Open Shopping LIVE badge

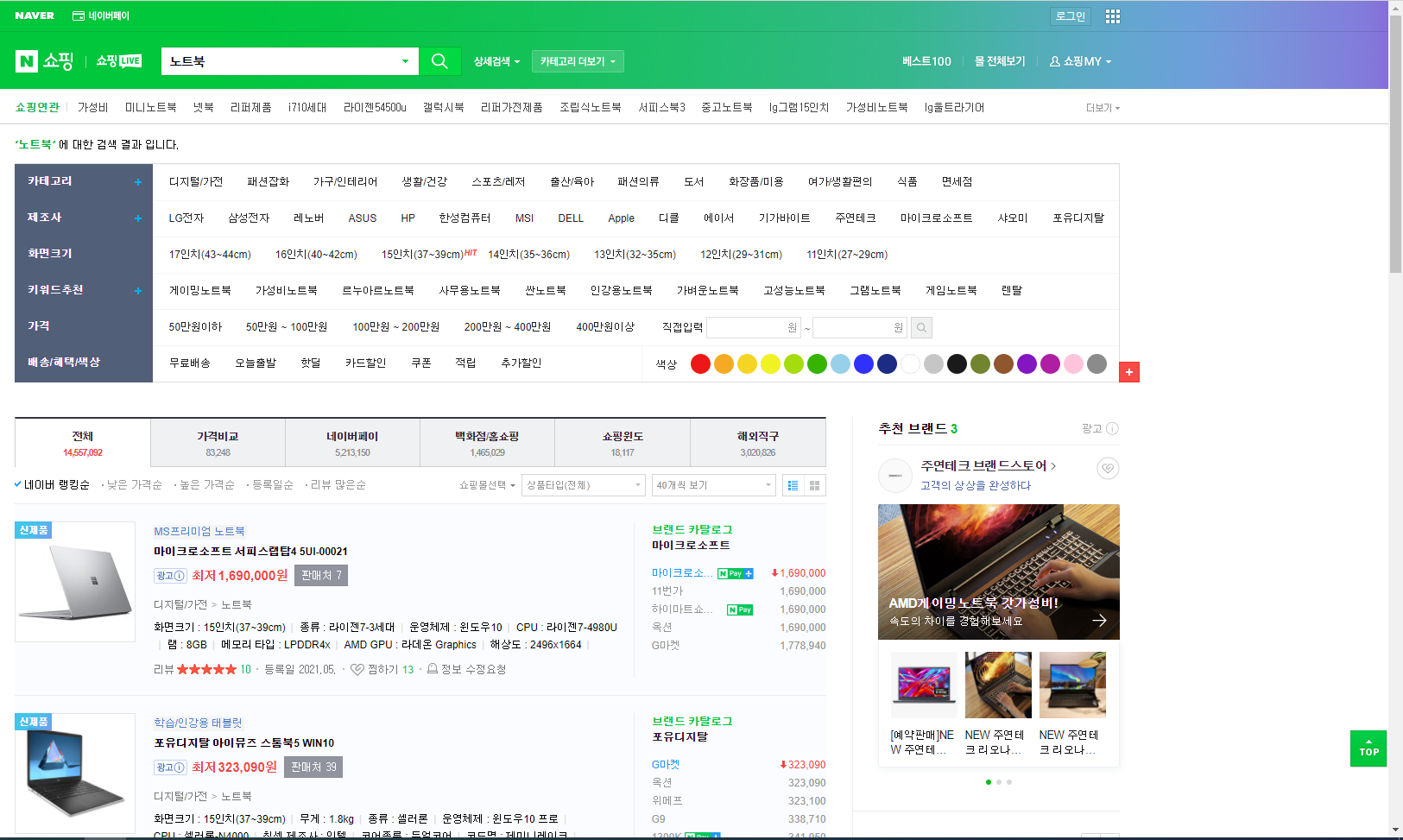(x=119, y=61)
